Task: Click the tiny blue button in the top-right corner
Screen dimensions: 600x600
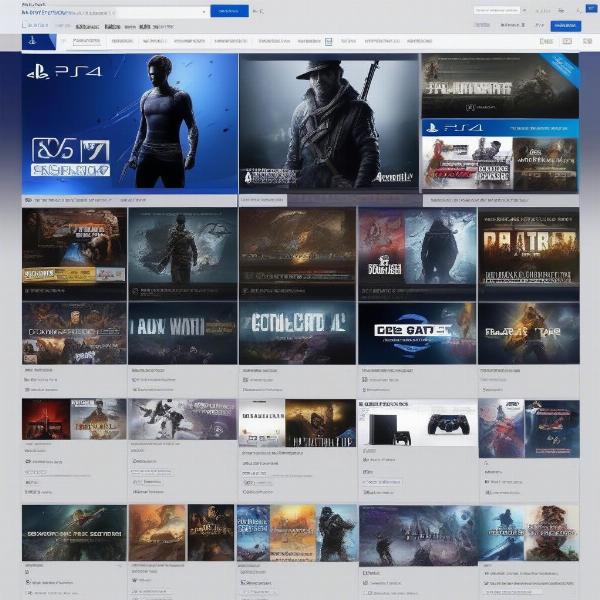Action: click(591, 8)
